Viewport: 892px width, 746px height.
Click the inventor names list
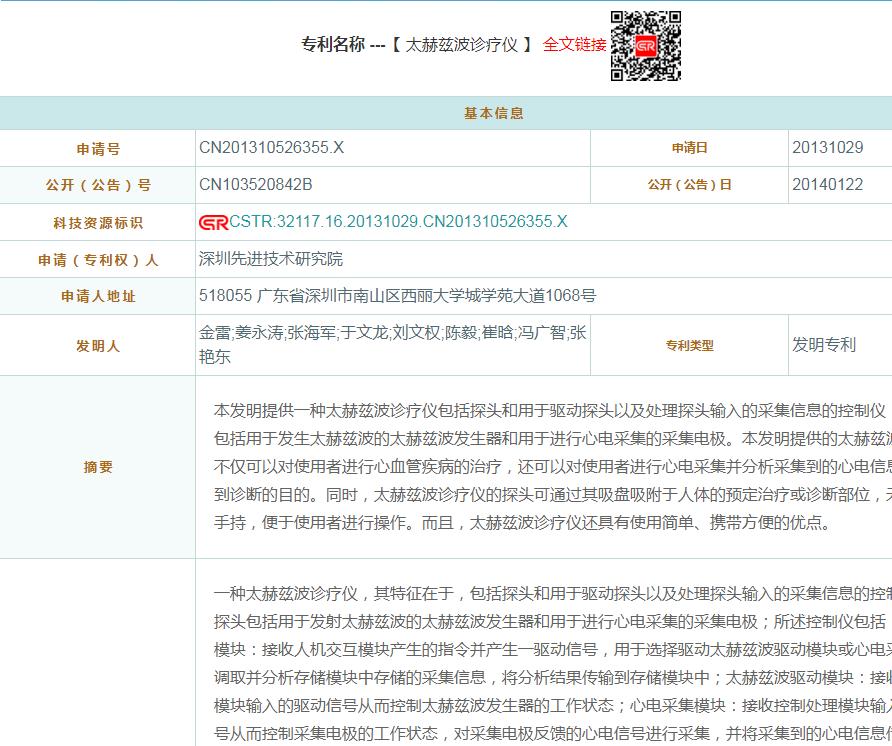pyautogui.click(x=392, y=344)
